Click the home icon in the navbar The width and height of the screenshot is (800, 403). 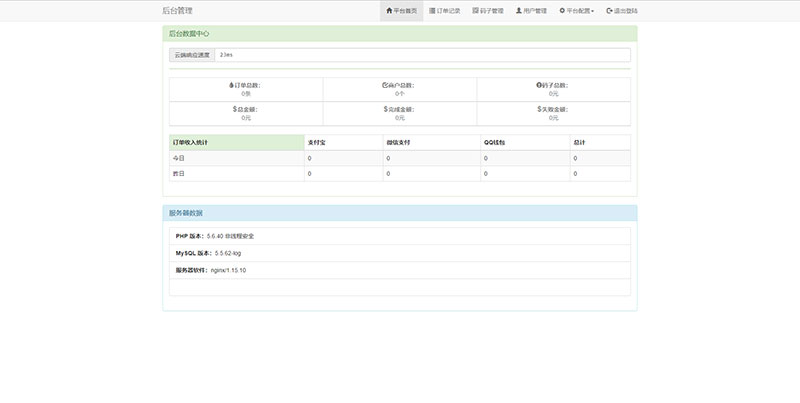pos(389,11)
